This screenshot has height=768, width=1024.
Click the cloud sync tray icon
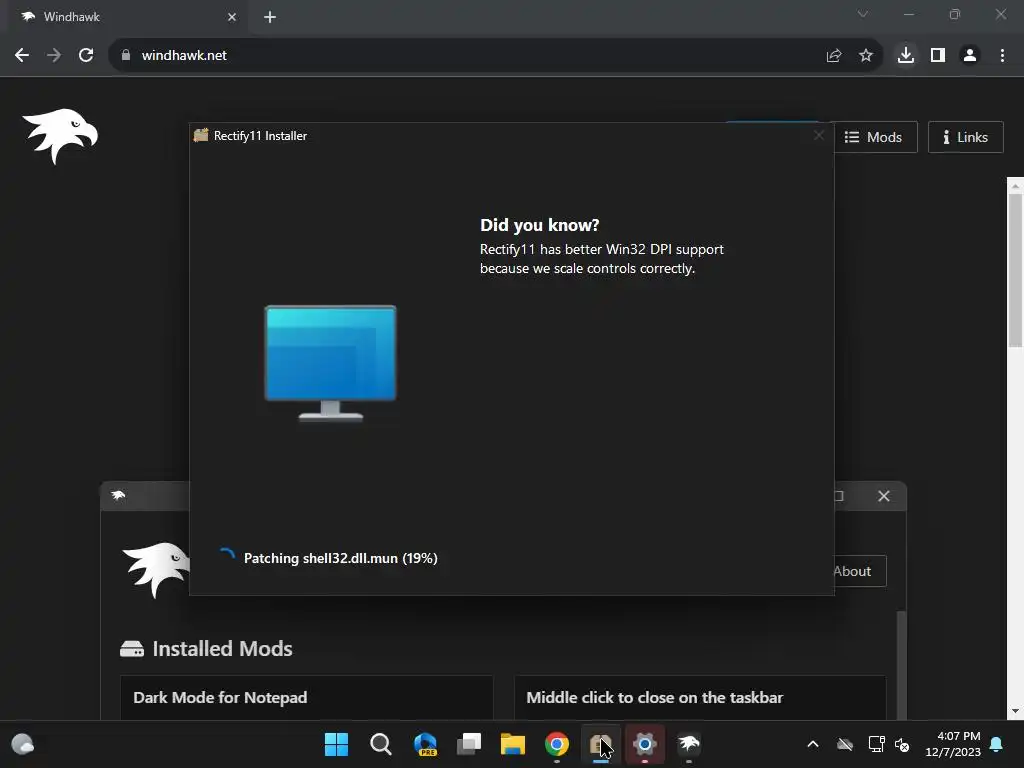[x=845, y=744]
